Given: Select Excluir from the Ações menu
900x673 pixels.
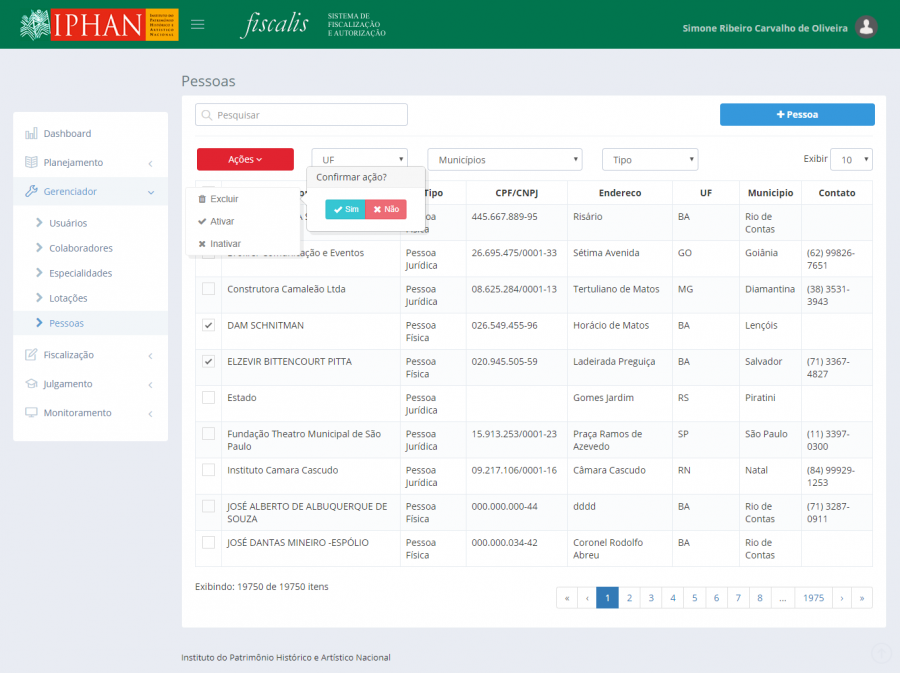Looking at the screenshot, I should (x=223, y=200).
